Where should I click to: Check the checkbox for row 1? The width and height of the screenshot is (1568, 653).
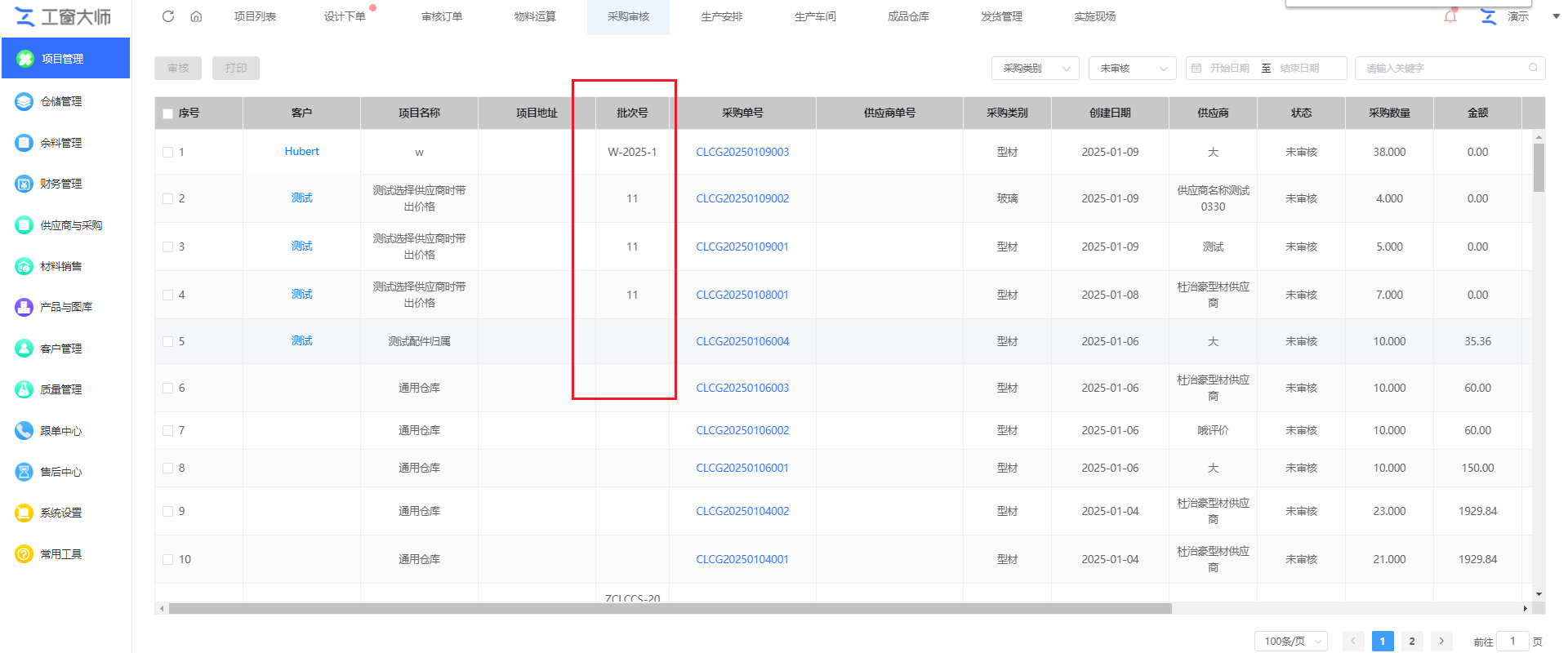point(168,152)
